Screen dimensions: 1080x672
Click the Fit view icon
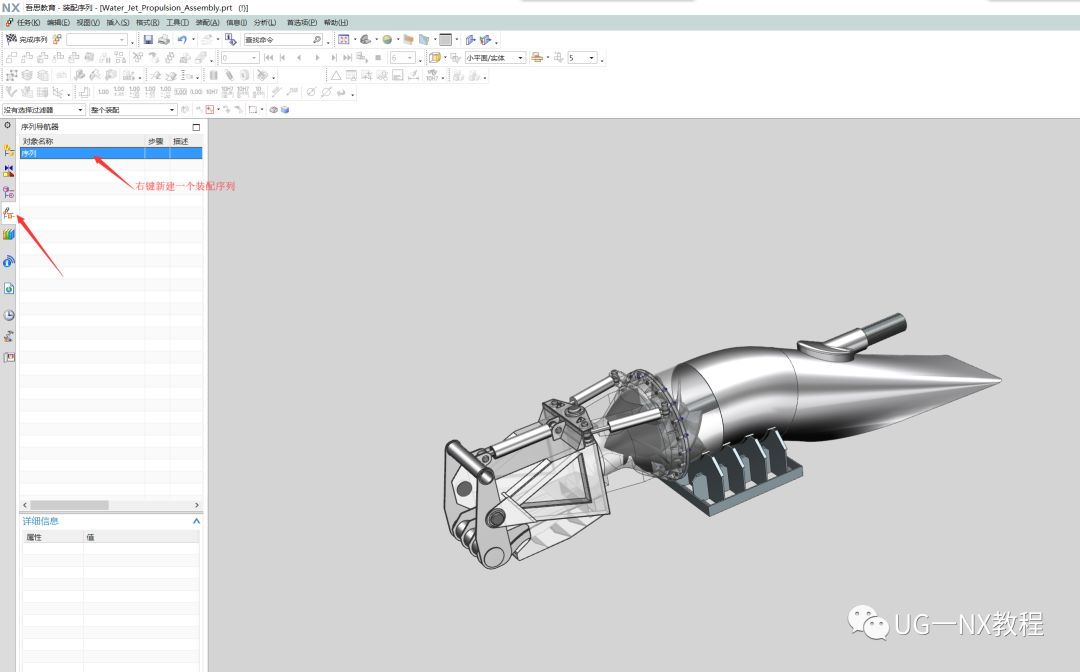click(x=344, y=40)
